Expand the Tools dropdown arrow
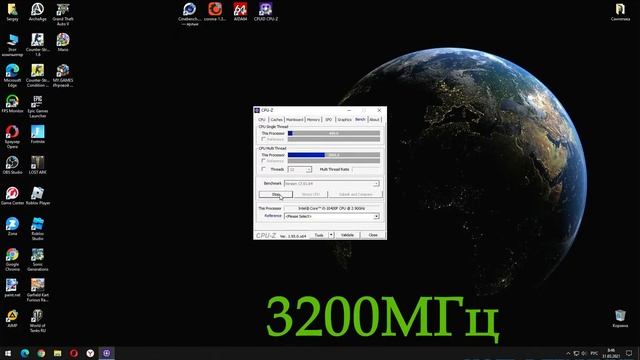 (331, 235)
